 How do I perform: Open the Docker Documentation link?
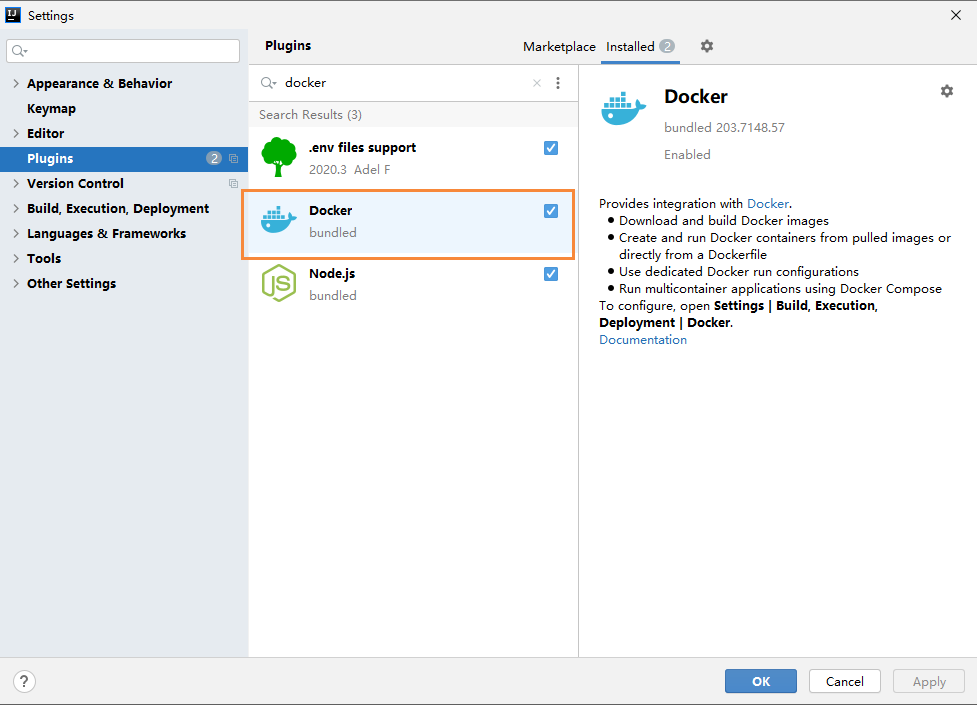(643, 340)
